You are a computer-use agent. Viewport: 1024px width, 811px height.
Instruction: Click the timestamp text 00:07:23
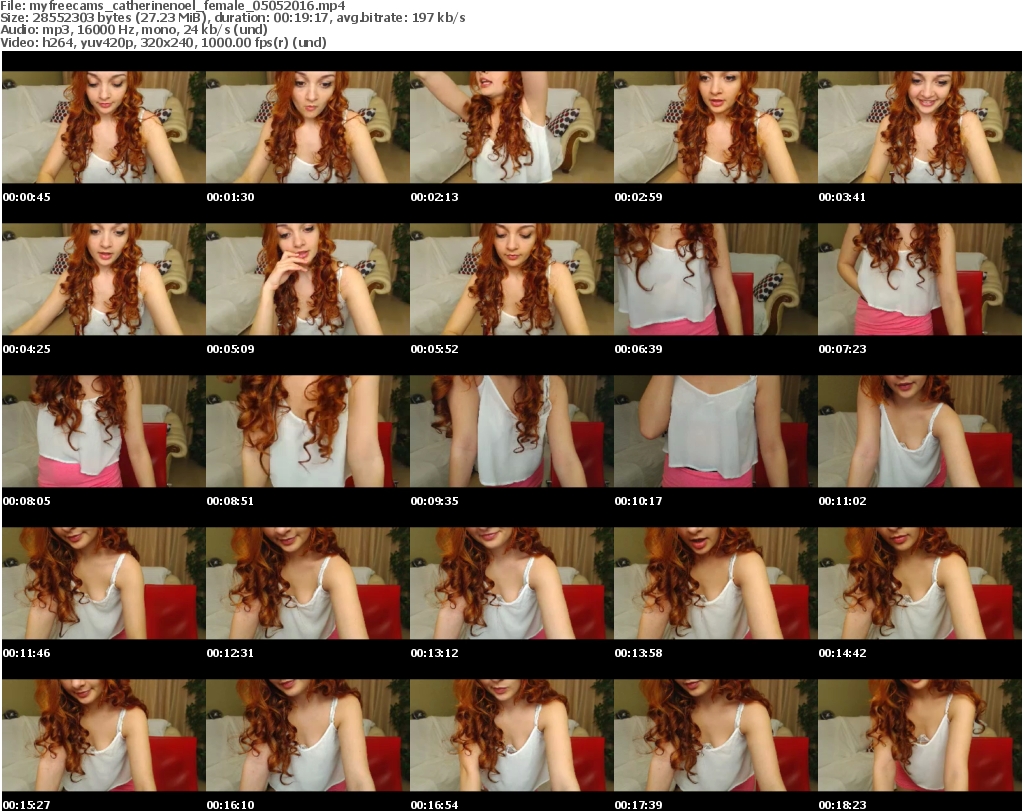coord(842,349)
